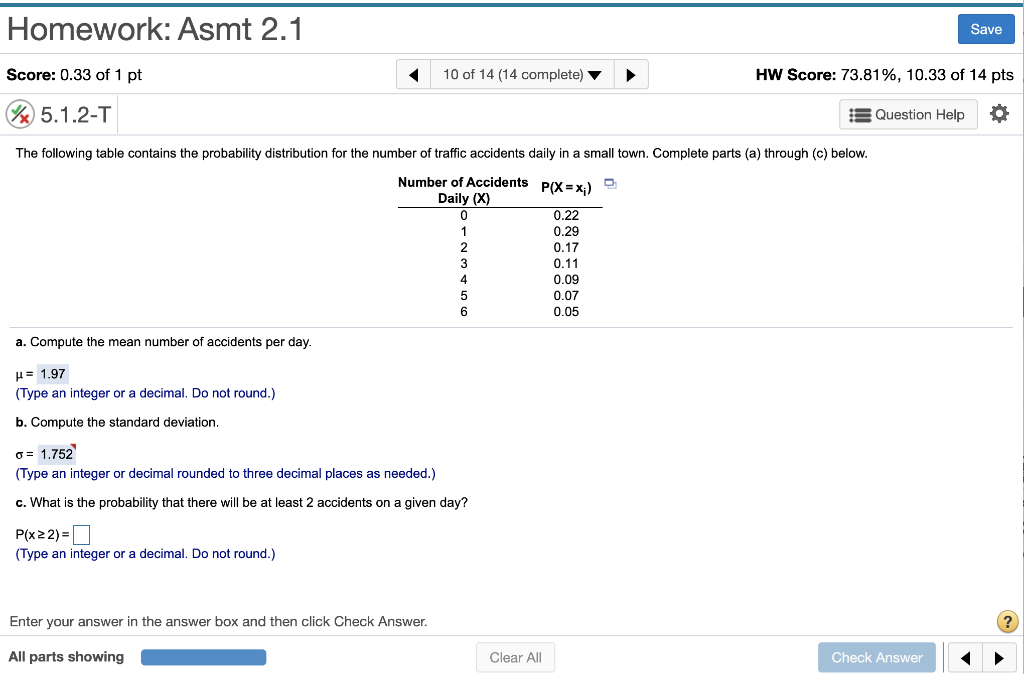Open the Question Help menu
This screenshot has height=674, width=1024.
(907, 114)
